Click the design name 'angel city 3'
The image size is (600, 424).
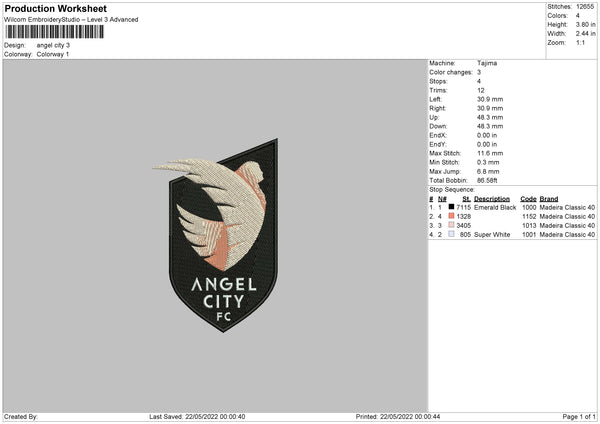[x=53, y=45]
